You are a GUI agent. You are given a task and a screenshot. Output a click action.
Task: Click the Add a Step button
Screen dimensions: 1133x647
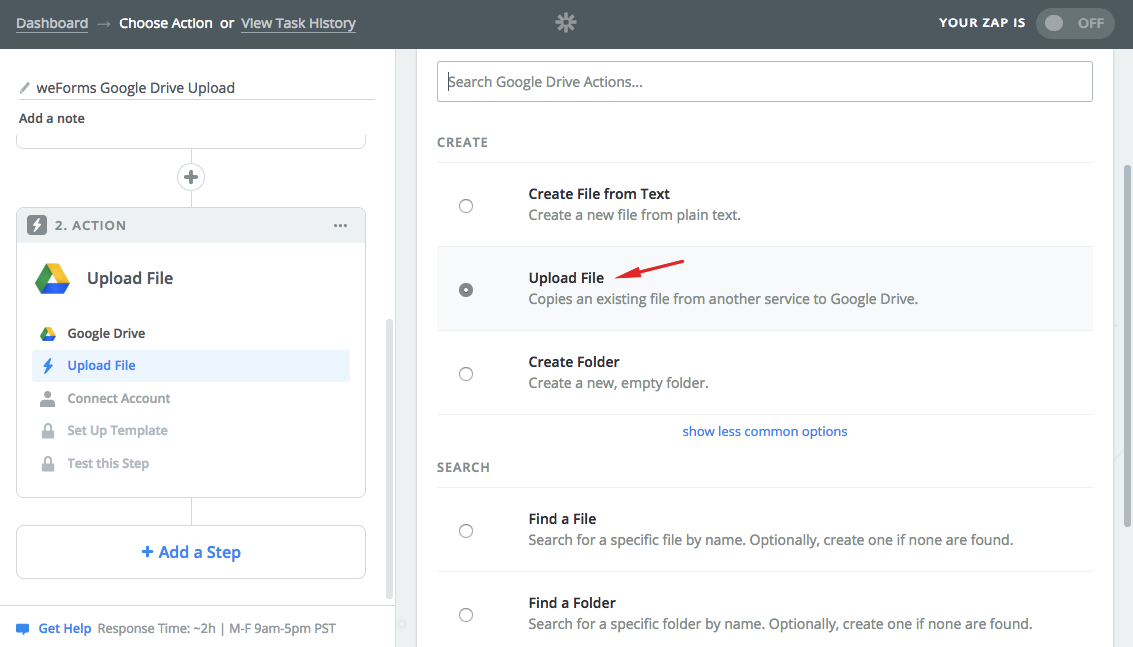[191, 552]
